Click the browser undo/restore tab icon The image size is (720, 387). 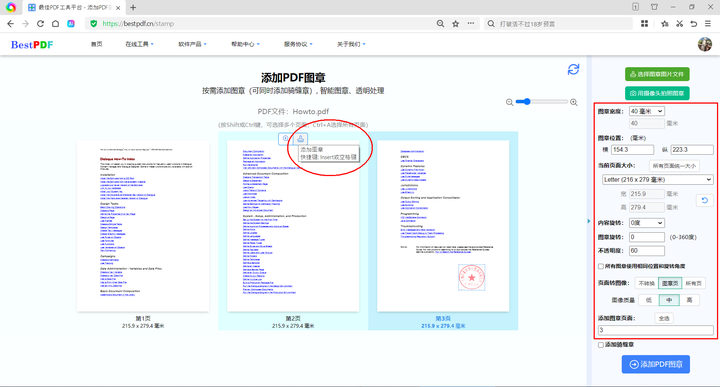coord(693,23)
